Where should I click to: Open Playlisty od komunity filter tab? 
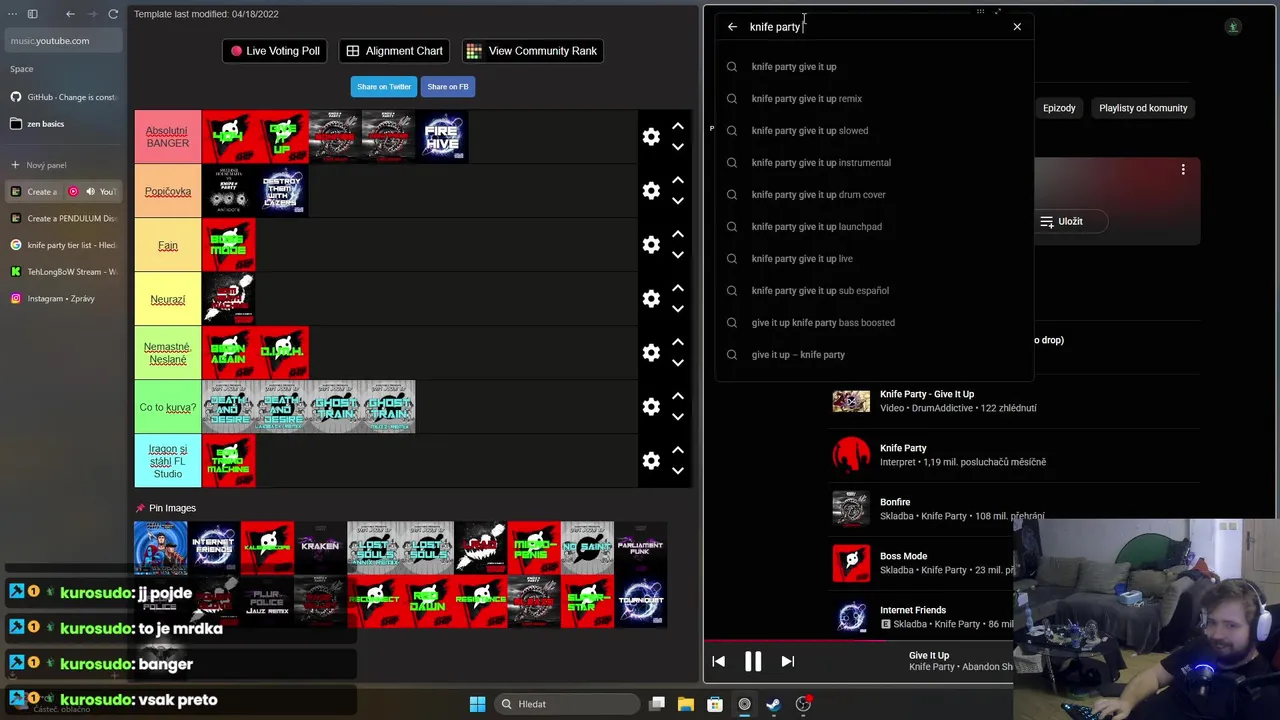1143,108
